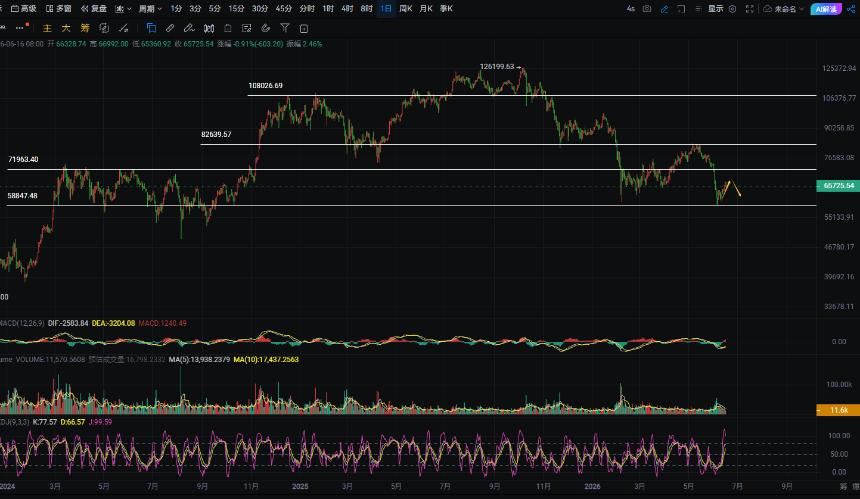Switch to the 8时 timeframe
Viewport: 860px width, 499px height.
point(367,9)
